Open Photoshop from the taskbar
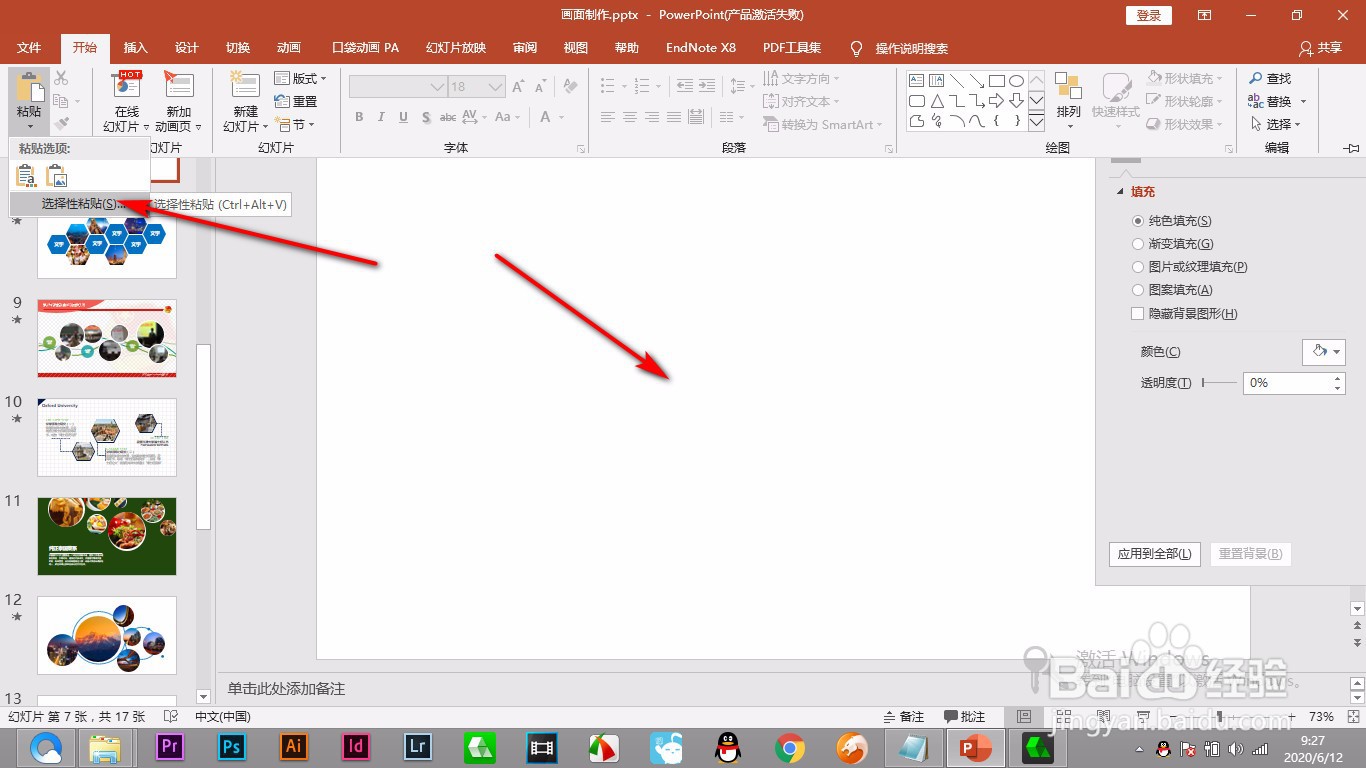The height and width of the screenshot is (768, 1366). tap(232, 747)
